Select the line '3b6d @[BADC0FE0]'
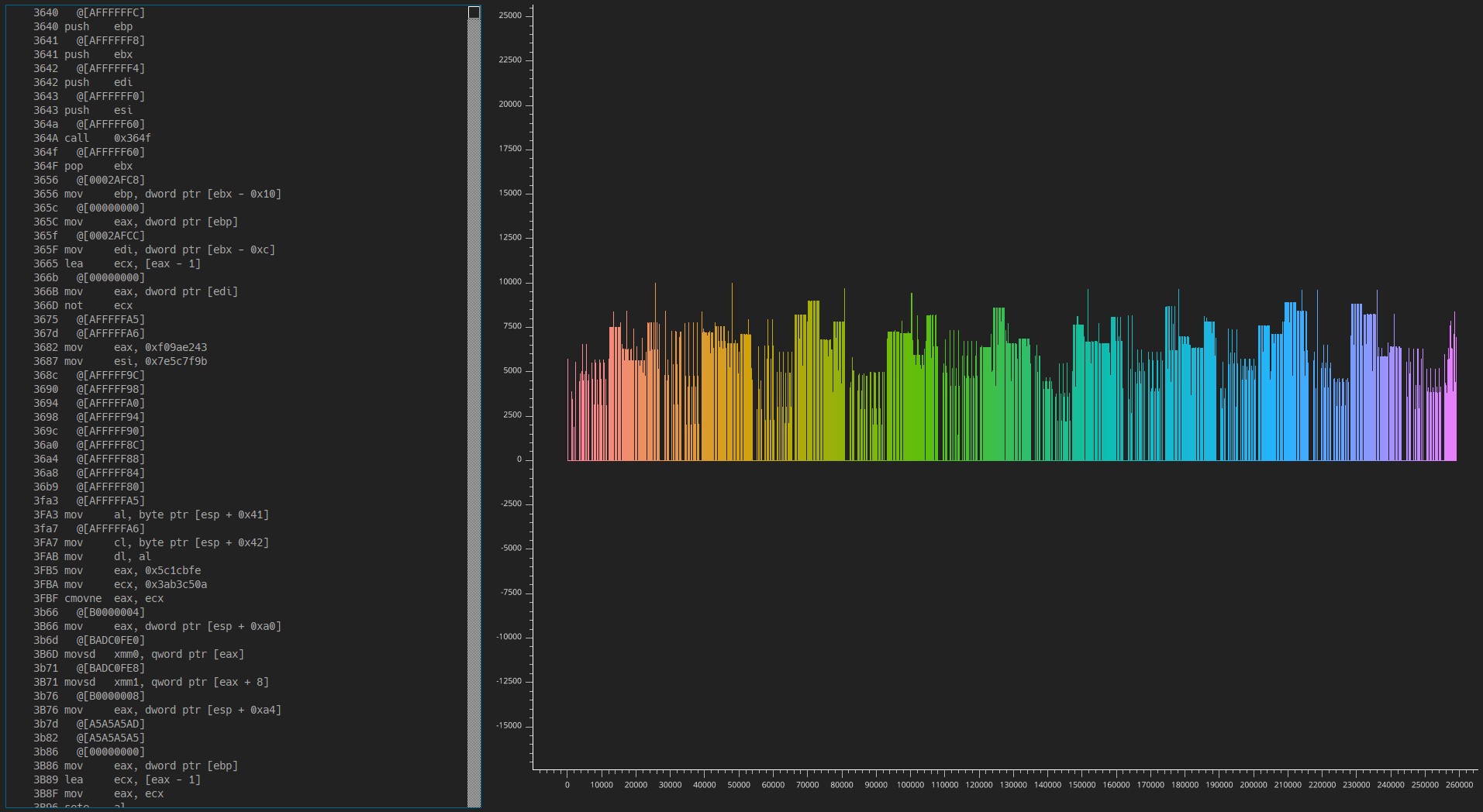Image resolution: width=1483 pixels, height=812 pixels. click(236, 640)
